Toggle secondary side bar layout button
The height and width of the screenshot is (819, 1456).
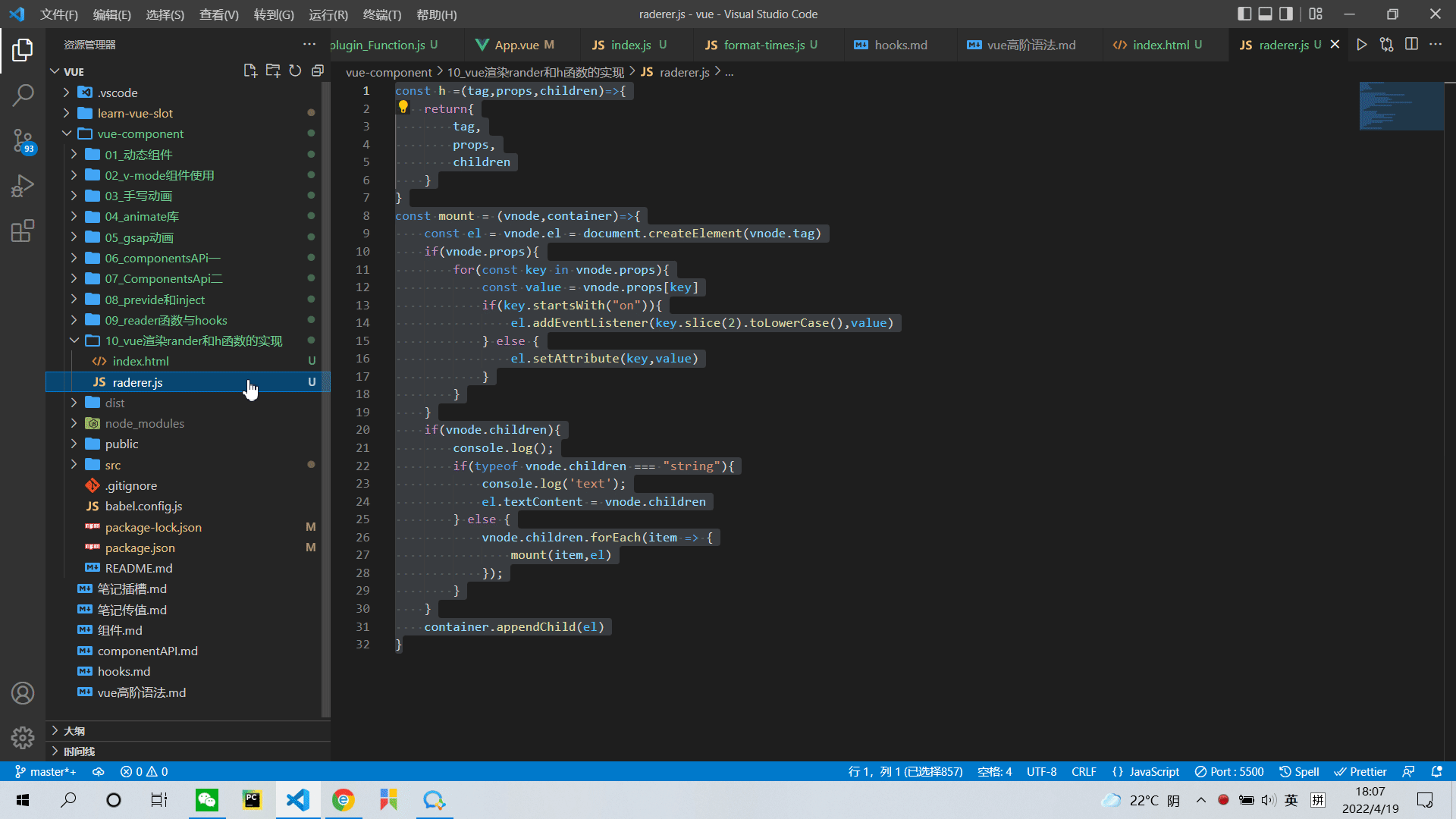tap(1286, 14)
